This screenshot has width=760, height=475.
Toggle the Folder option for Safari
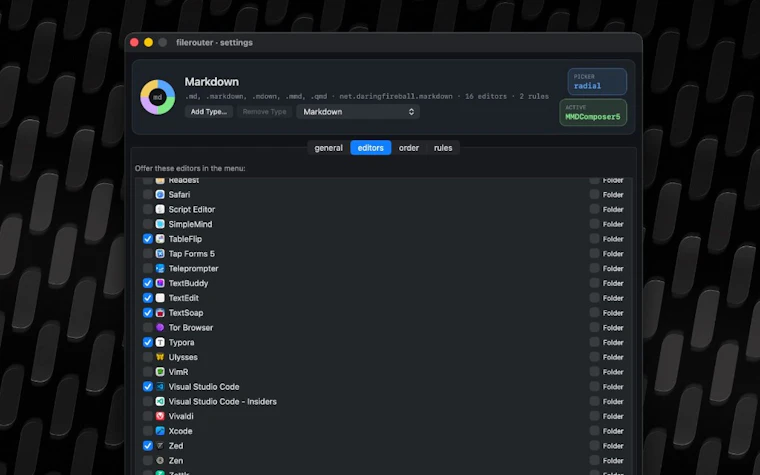click(594, 194)
